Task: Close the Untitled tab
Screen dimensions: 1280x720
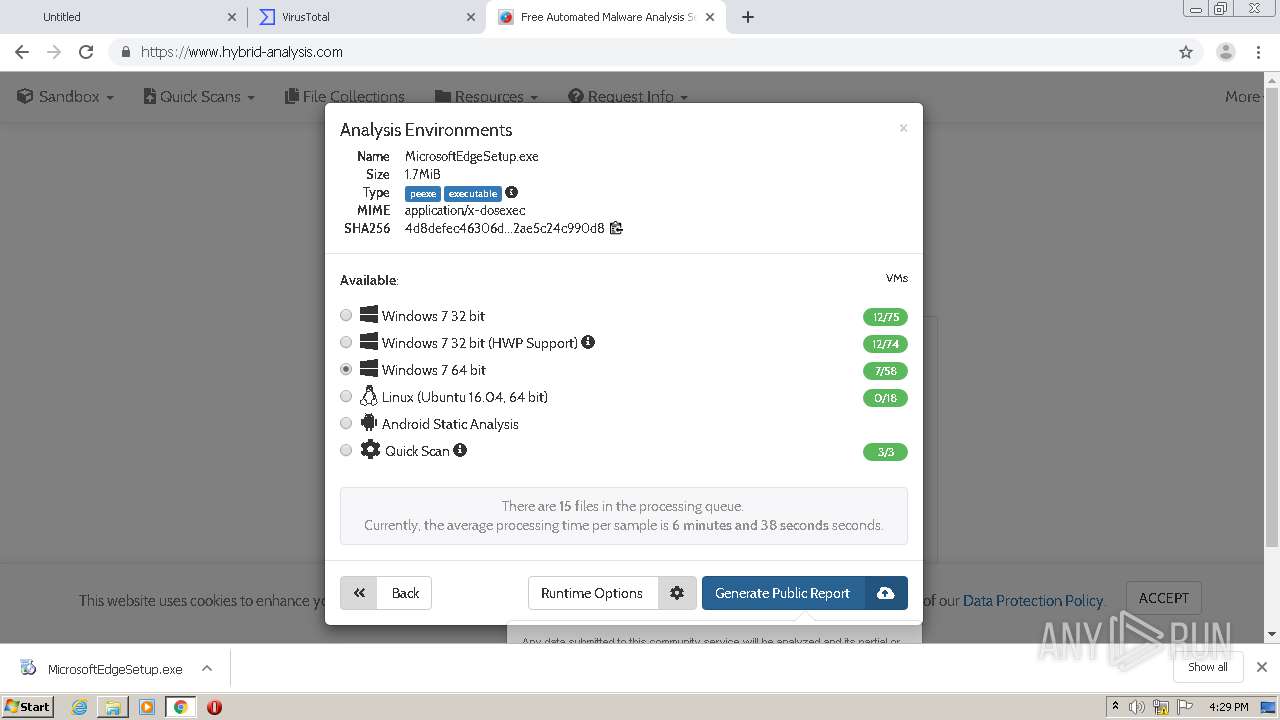Action: coord(232,17)
